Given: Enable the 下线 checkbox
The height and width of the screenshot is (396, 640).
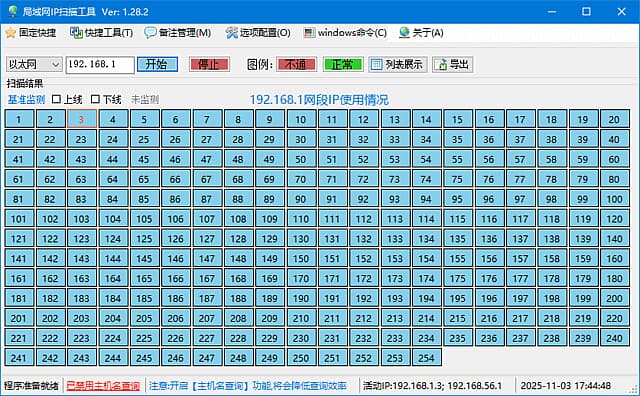Looking at the screenshot, I should 95,99.
